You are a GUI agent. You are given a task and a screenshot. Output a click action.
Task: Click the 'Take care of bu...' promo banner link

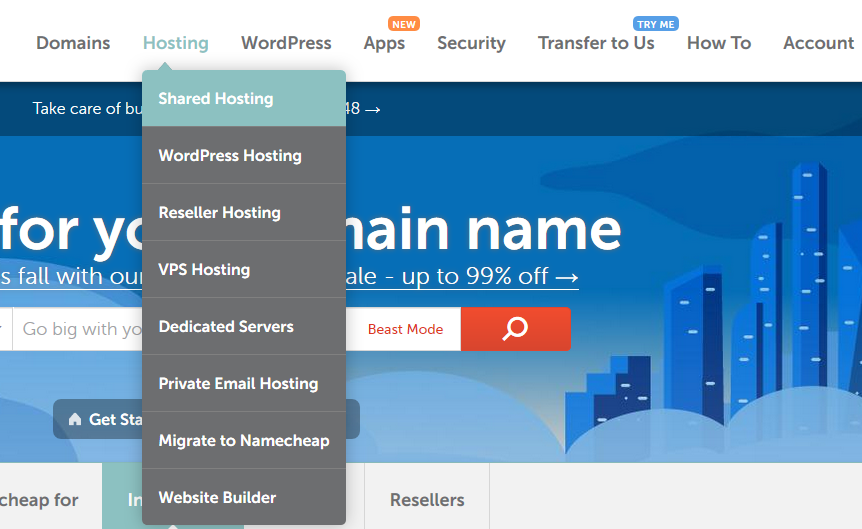tap(87, 108)
